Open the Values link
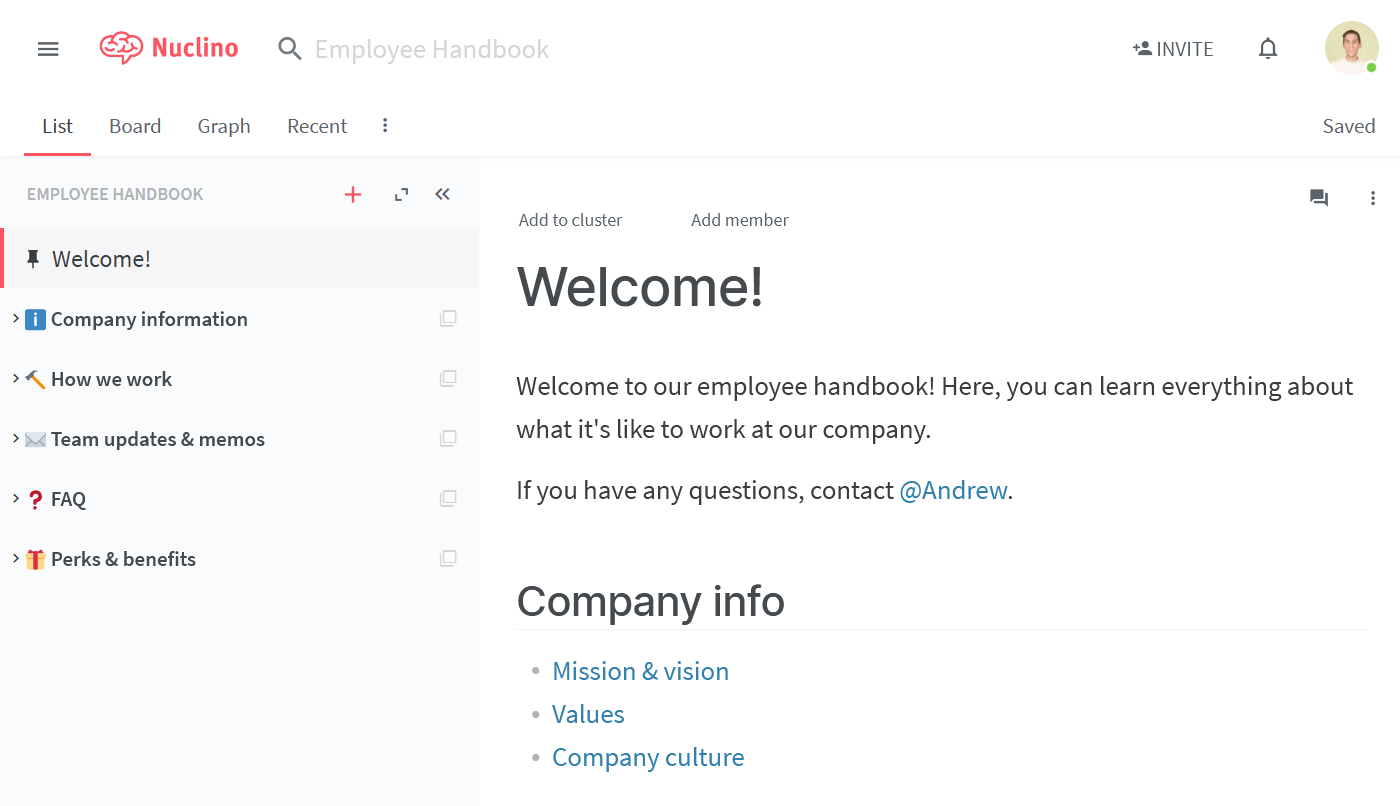1400x806 pixels. 588,714
